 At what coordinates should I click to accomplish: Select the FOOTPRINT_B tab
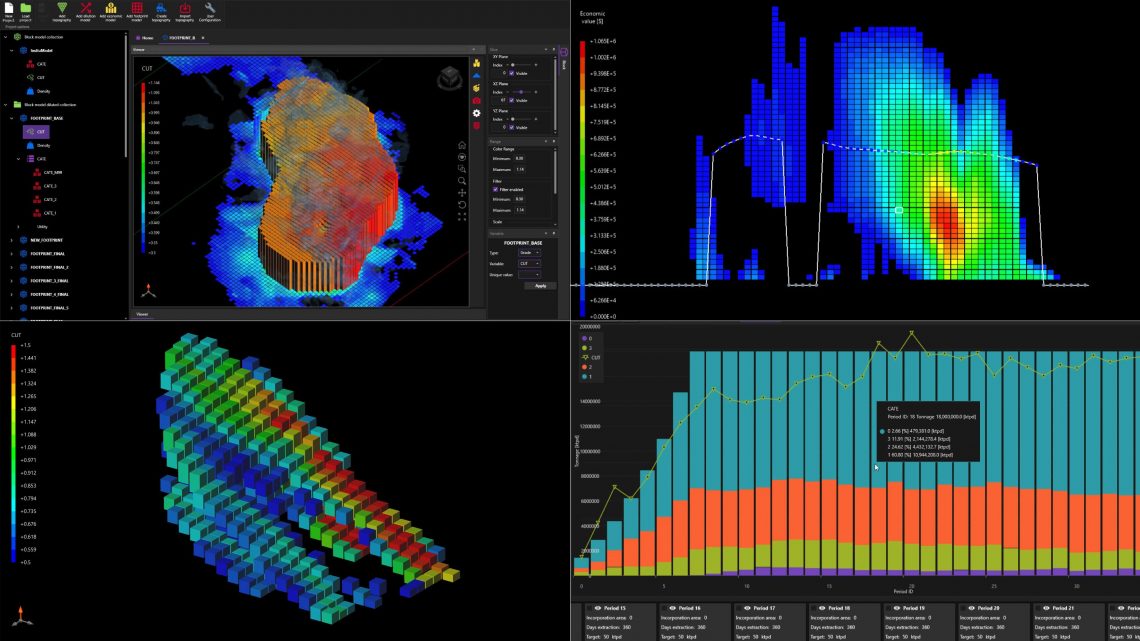(182, 38)
